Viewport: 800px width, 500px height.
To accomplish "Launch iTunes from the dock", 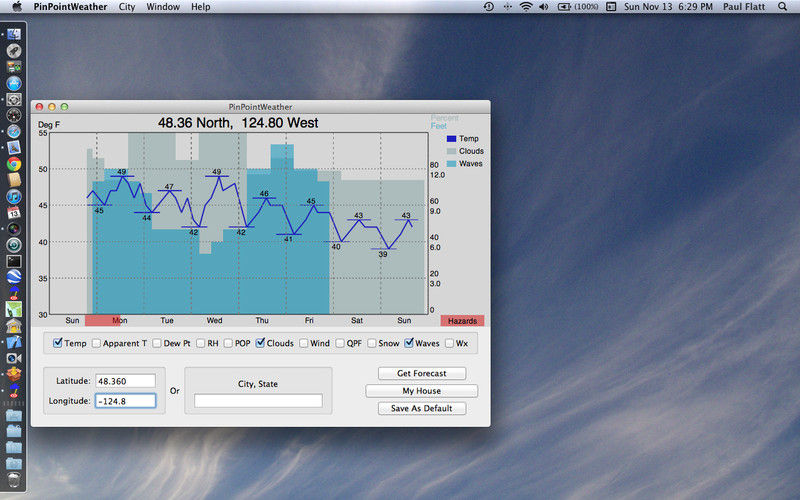I will (x=14, y=196).
